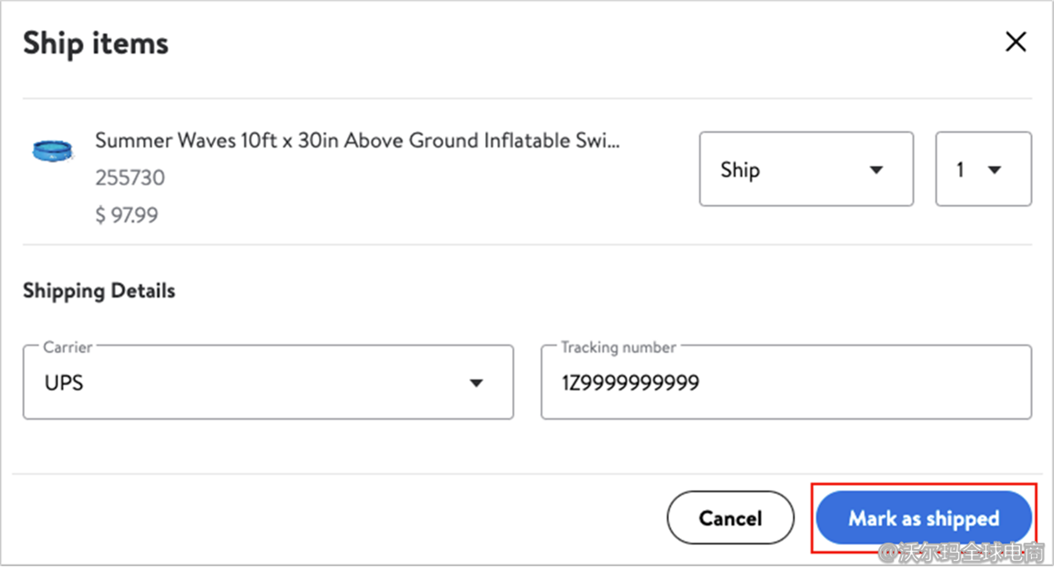Click the Shipping Details section heading

click(99, 291)
